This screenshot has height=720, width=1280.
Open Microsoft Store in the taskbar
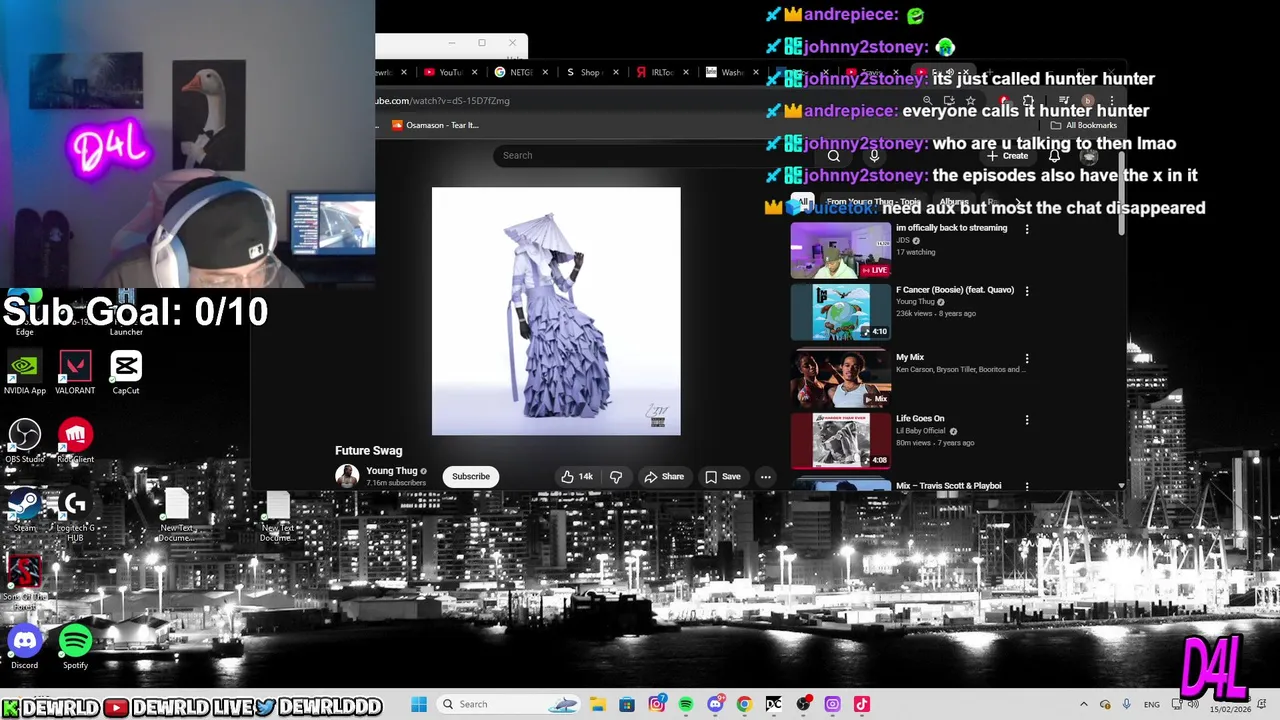tap(627, 704)
